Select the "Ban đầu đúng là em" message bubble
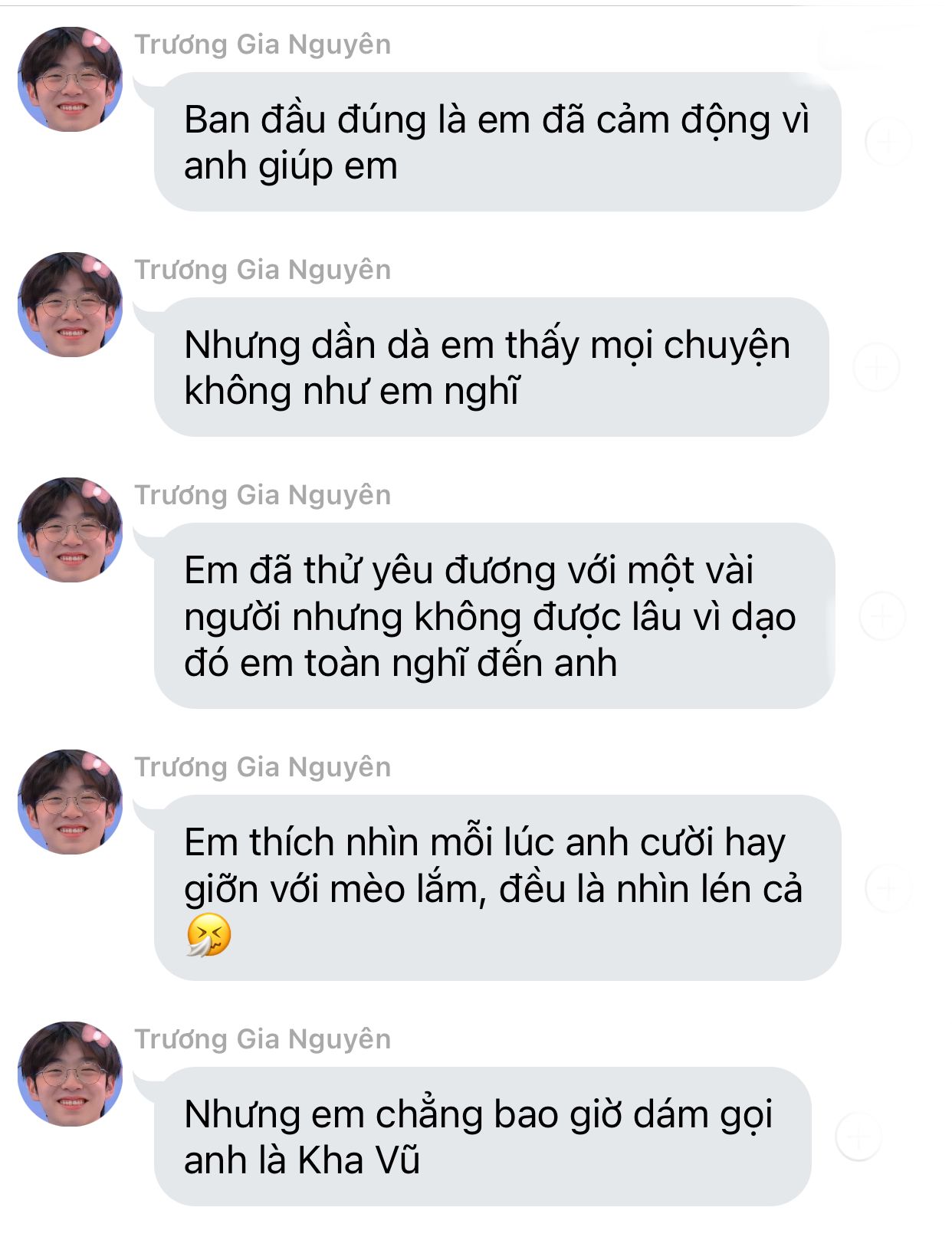Viewport: 952px width, 1240px height. tap(497, 143)
